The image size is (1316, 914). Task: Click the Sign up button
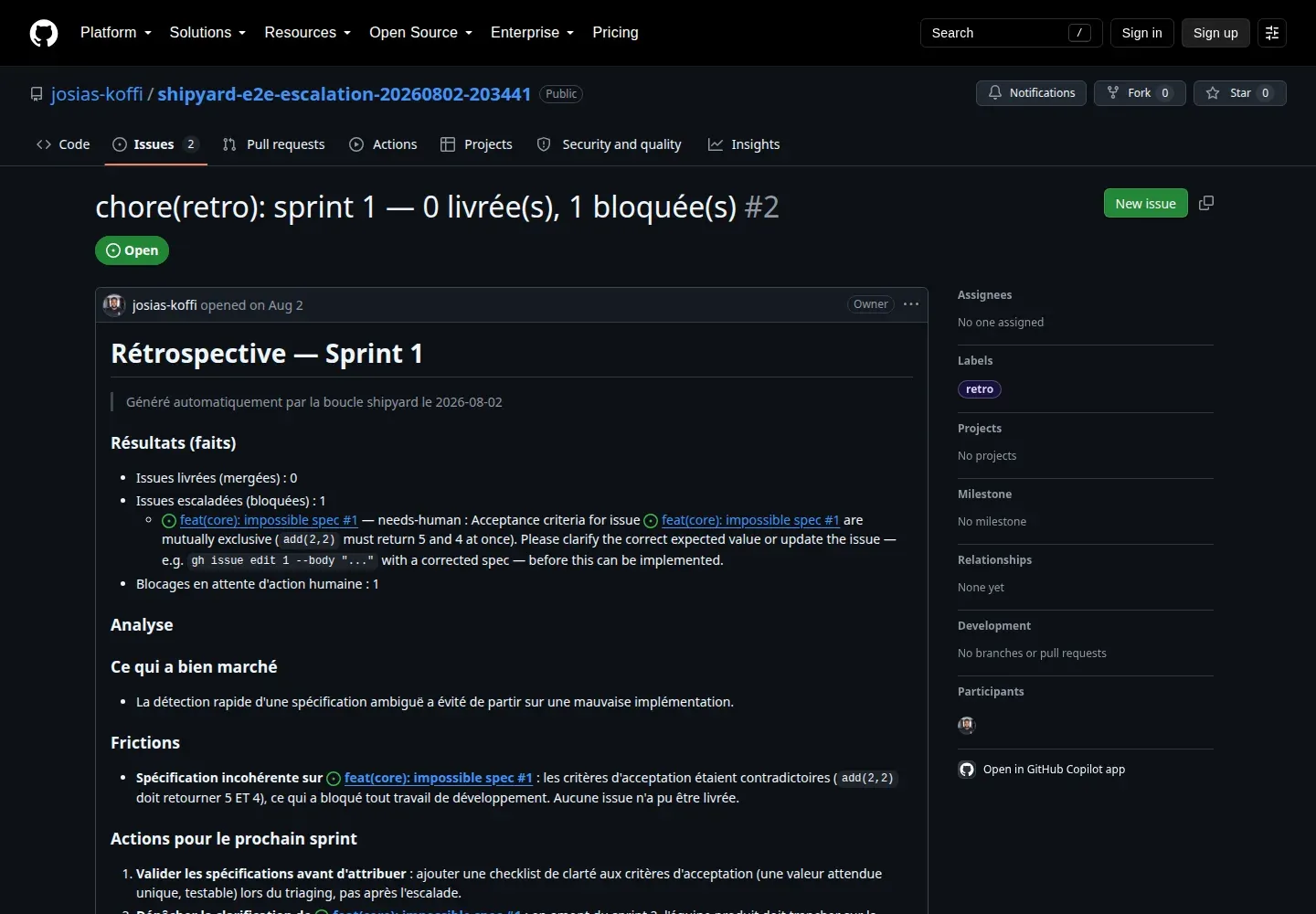tap(1215, 33)
